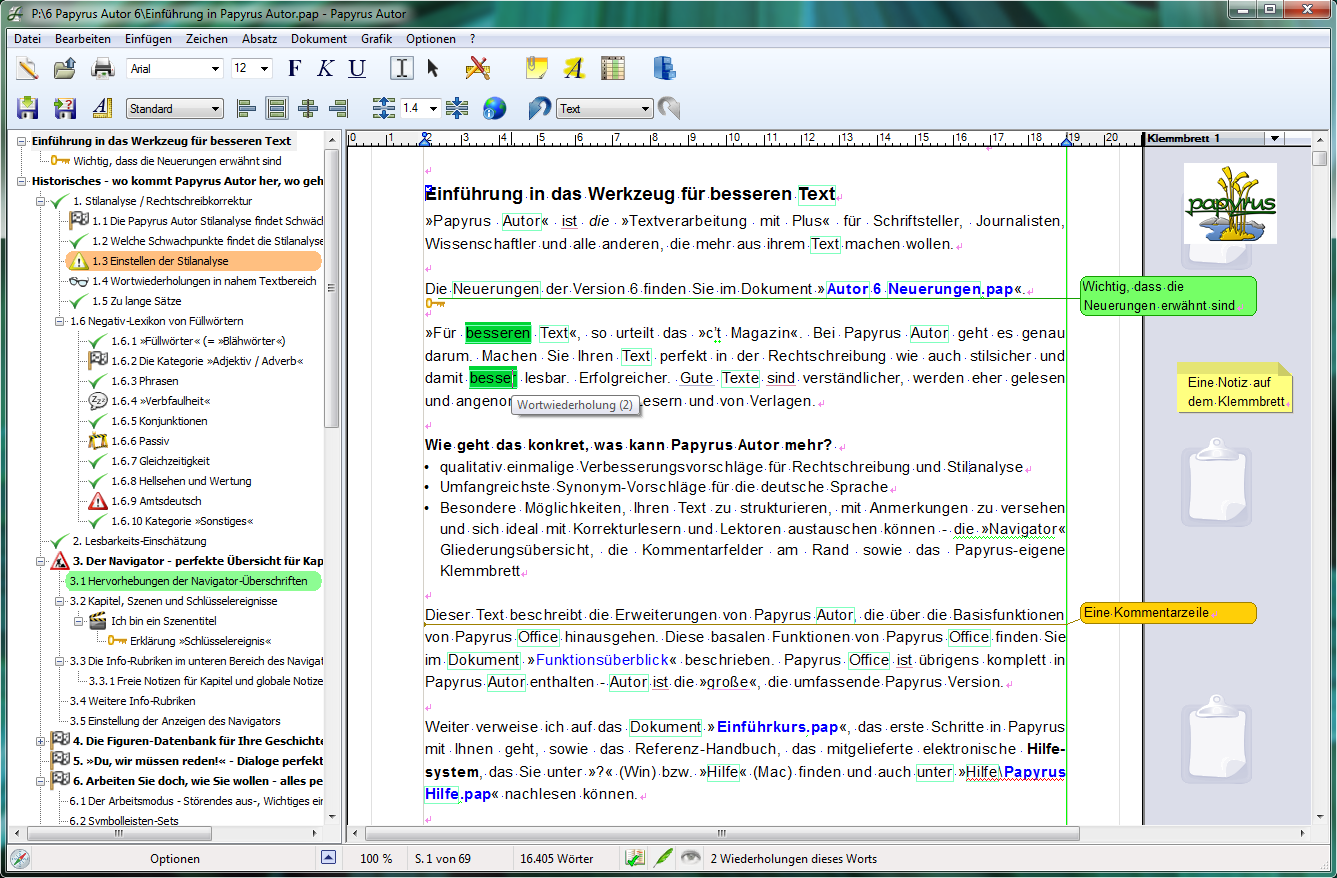The image size is (1337, 878).
Task: Select the green comment 'Wichtig, dass die Neuerungen'
Action: tap(1168, 296)
